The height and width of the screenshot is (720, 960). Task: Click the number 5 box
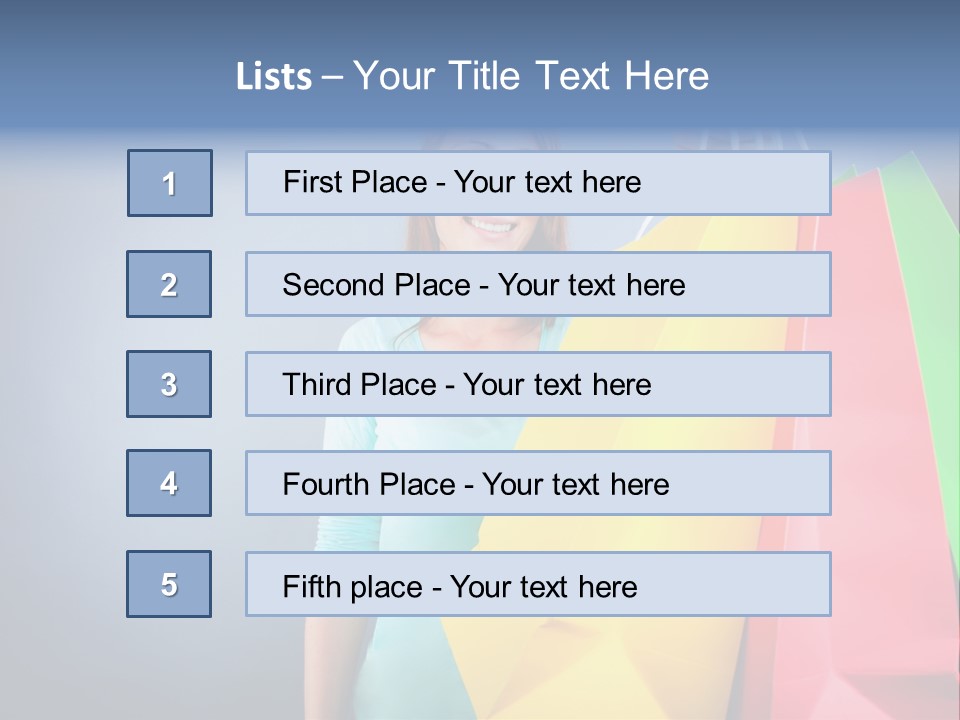point(169,584)
